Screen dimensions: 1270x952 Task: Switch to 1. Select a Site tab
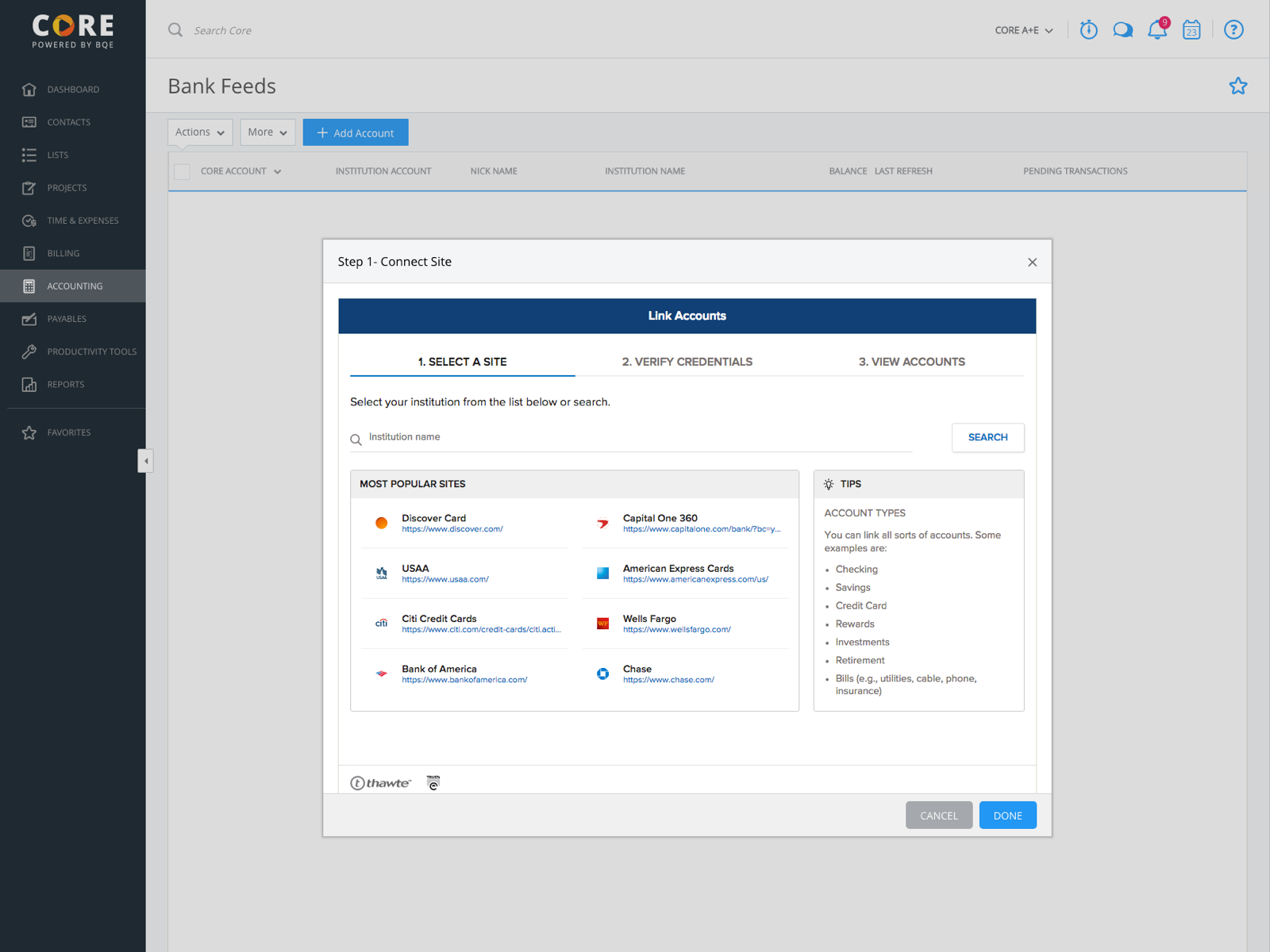[463, 362]
